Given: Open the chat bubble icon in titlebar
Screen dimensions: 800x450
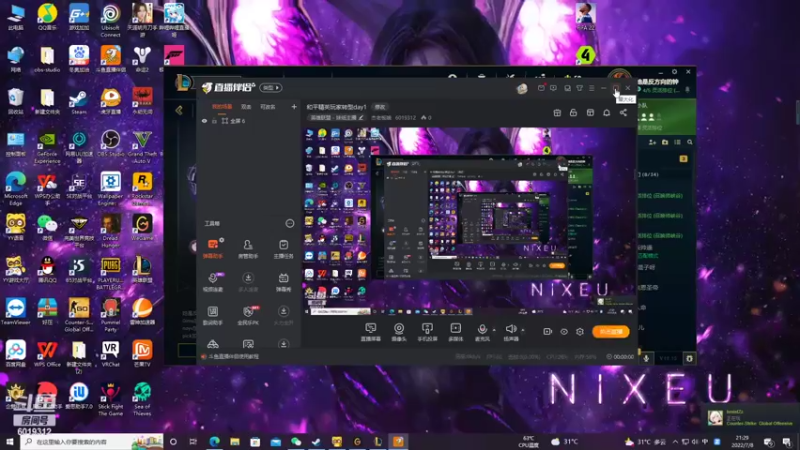Looking at the screenshot, I should click(554, 88).
